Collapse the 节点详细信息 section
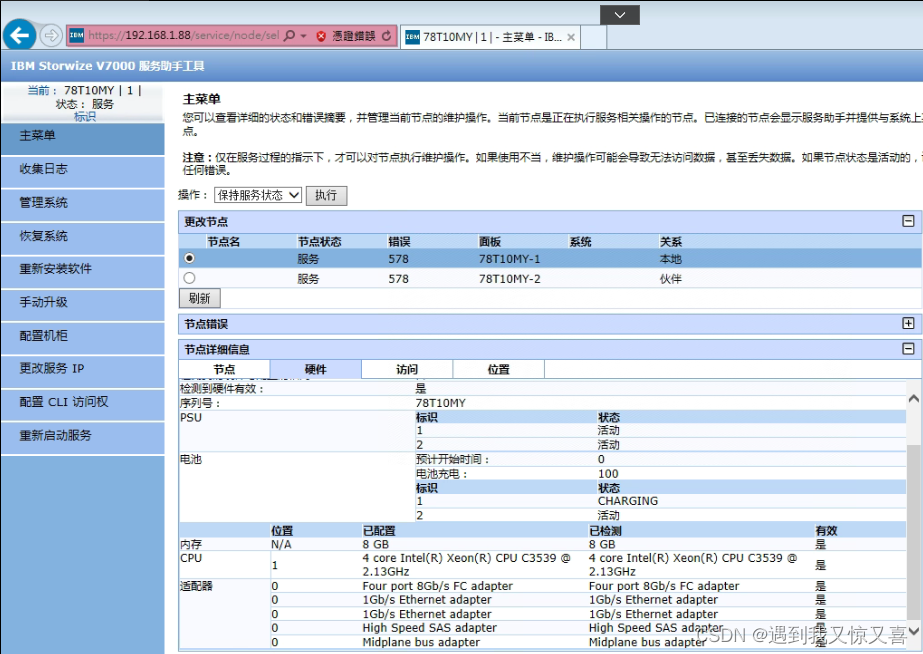 pos(908,347)
